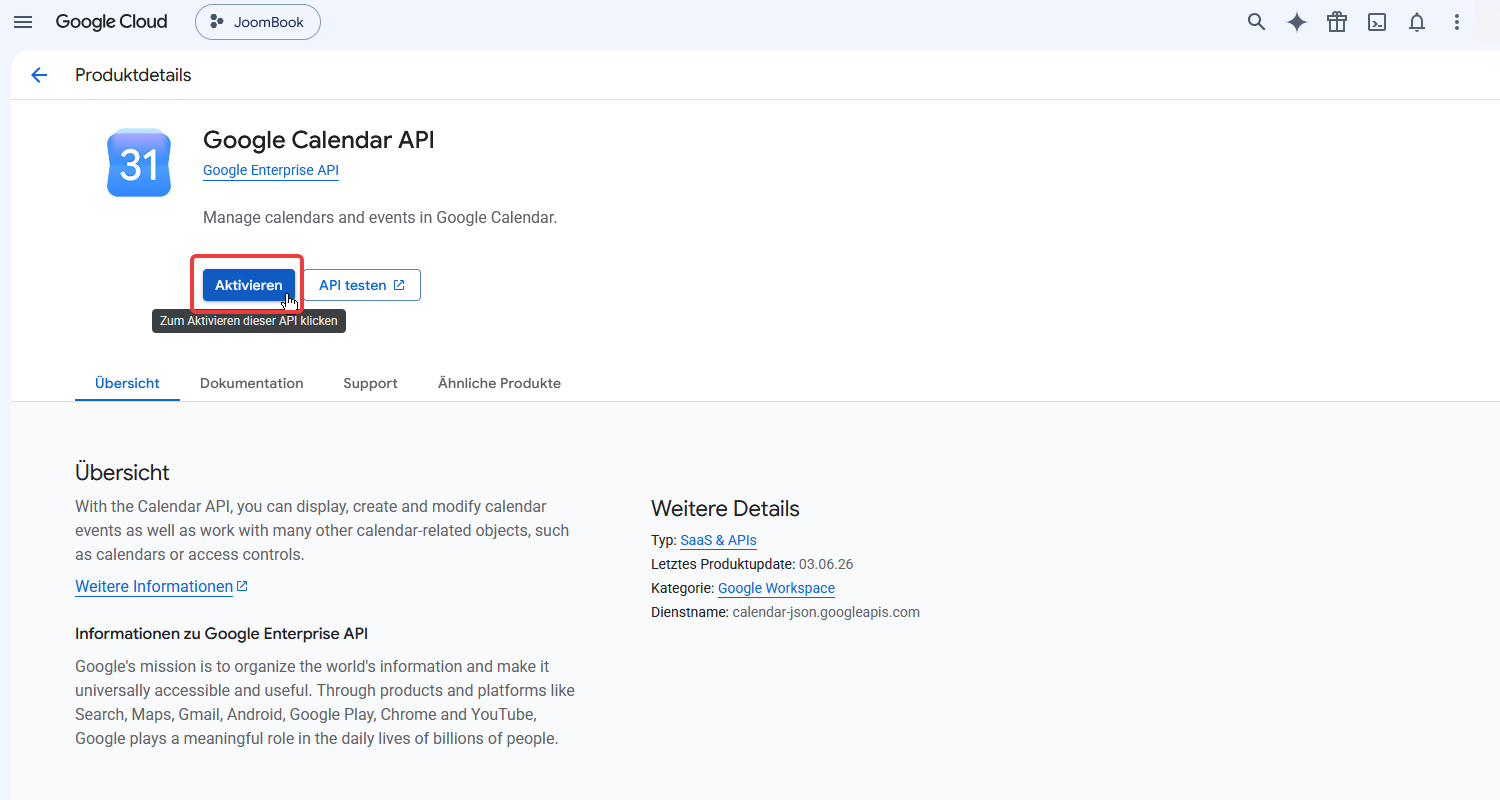Click 'Manage calendars and events' description

point(380,217)
